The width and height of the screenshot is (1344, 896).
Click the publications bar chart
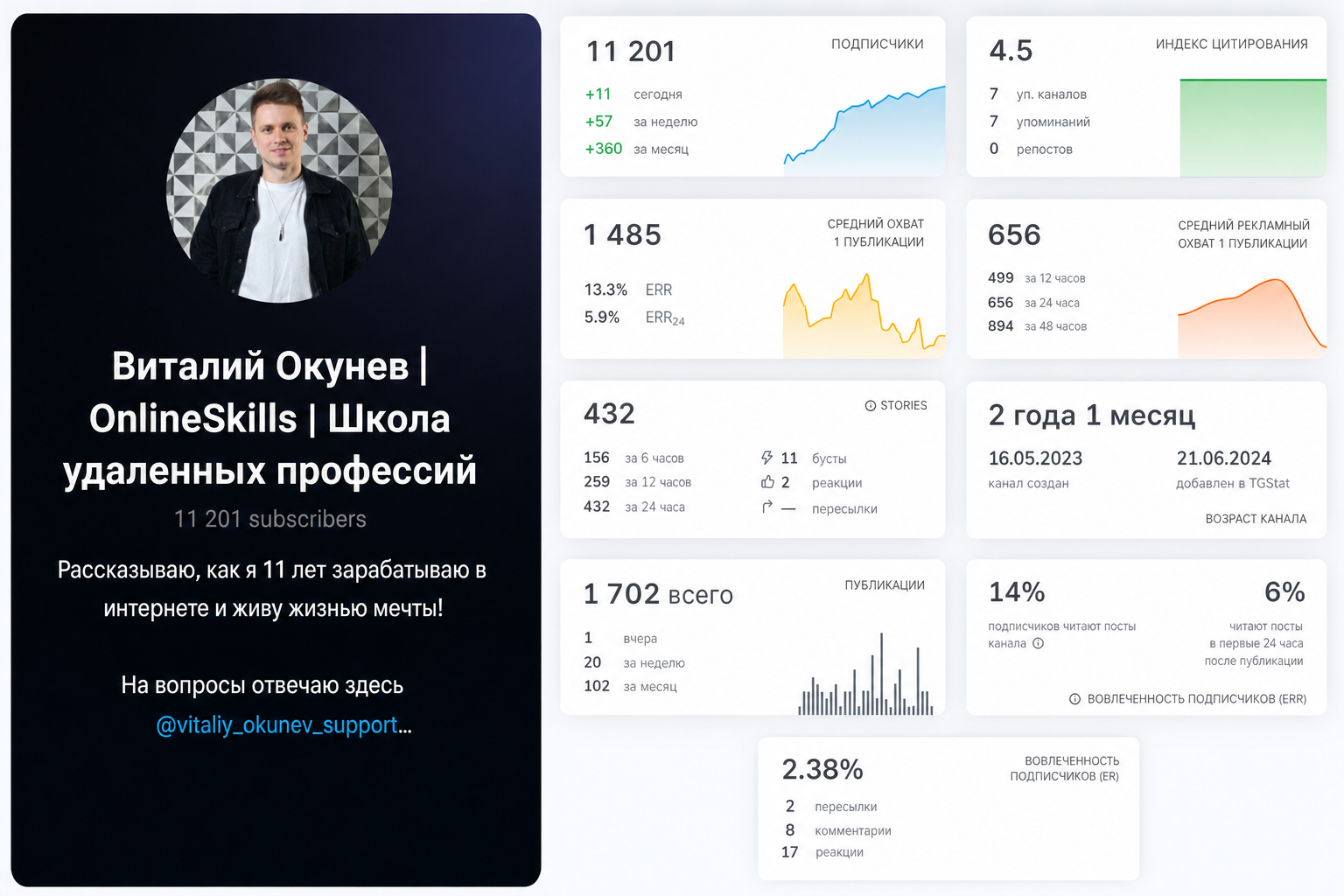tap(865, 674)
